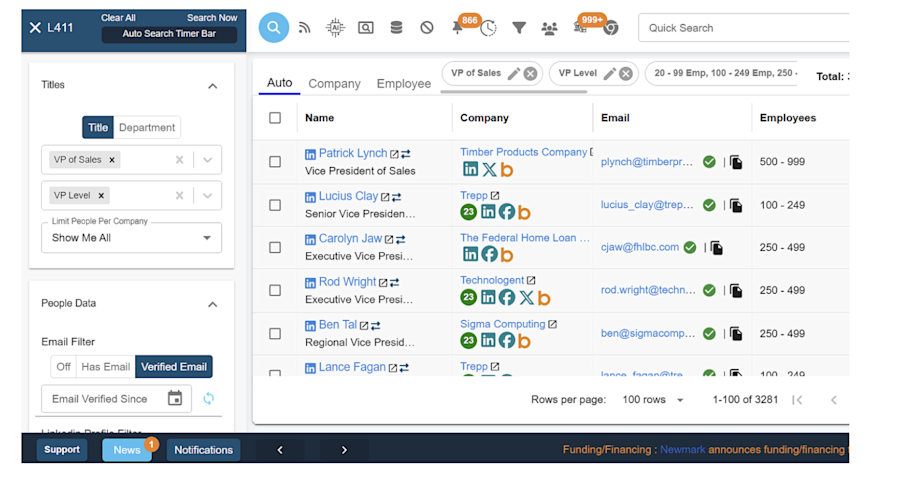Screen dimensions: 900x478
Task: Switch Titles mode to Title
Action: click(x=98, y=127)
